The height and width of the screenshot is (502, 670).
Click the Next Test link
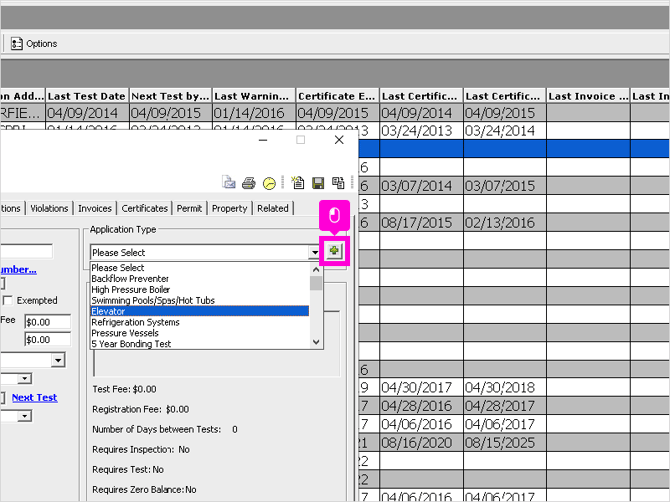(x=35, y=397)
